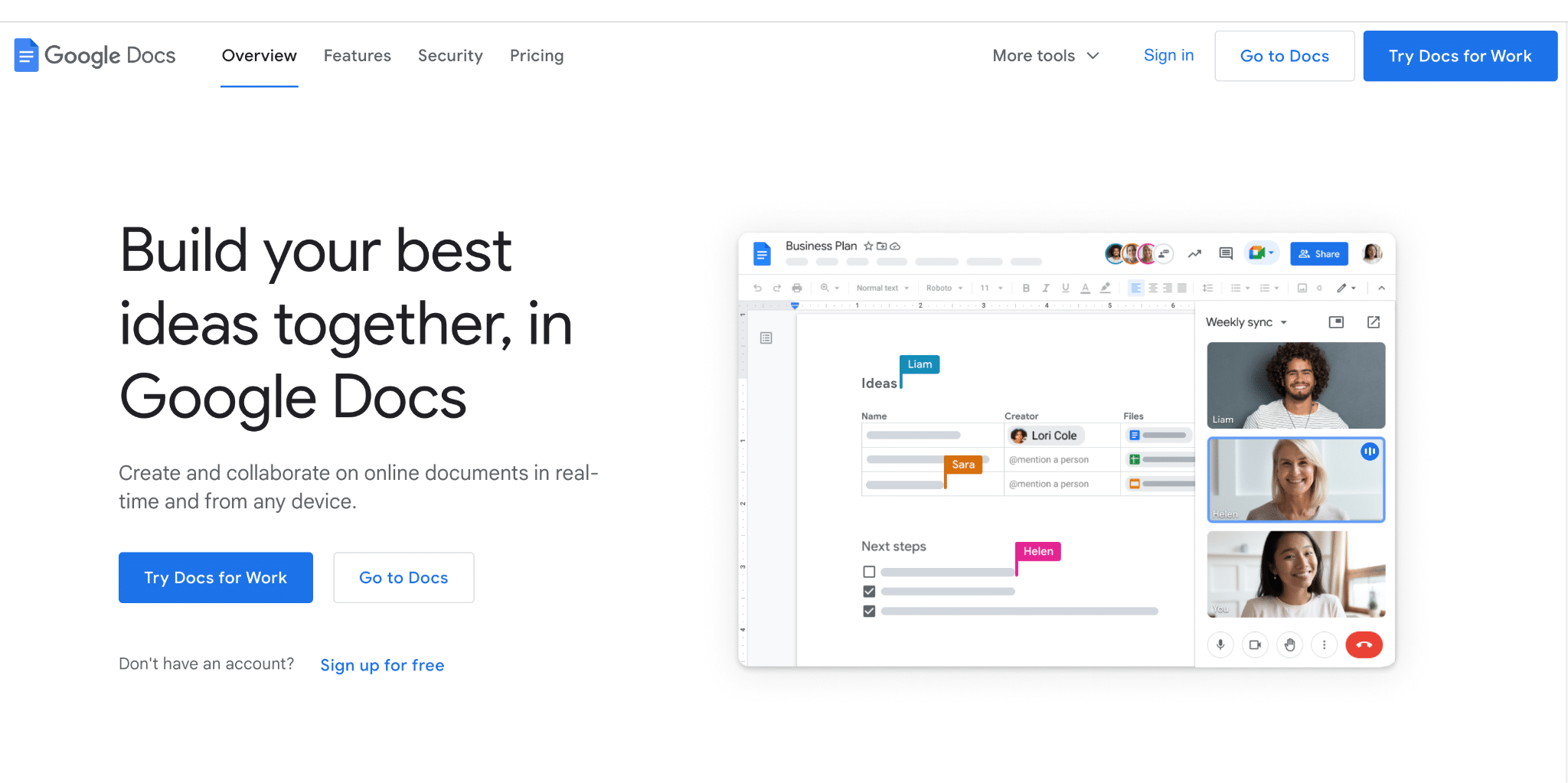This screenshot has width=1568, height=783.
Task: Toggle the camera in the call panel
Action: pos(1255,644)
